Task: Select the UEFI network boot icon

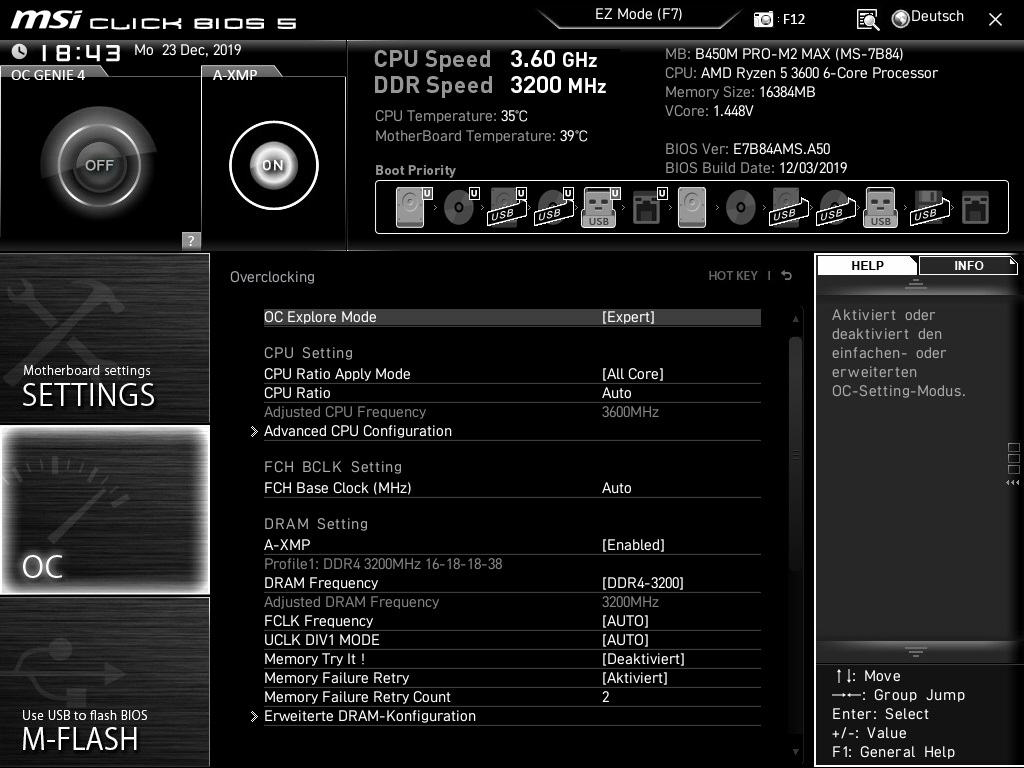Action: pos(648,207)
